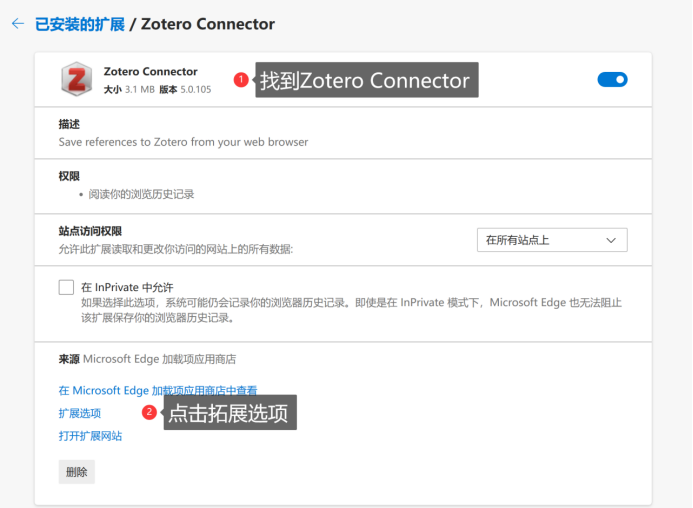This screenshot has width=693, height=508.
Task: Click description 'Save references to Zotero from your web browser'
Action: point(183,142)
